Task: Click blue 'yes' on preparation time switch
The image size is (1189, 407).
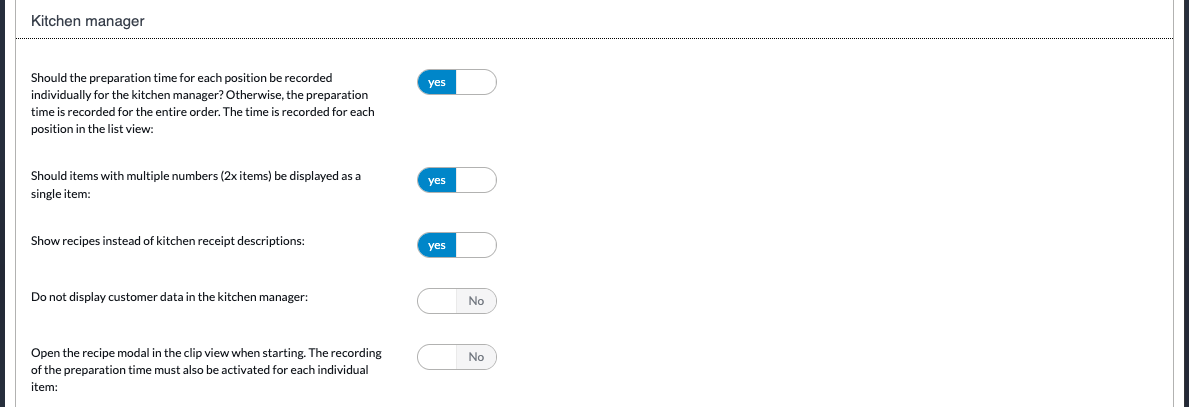Action: [x=437, y=82]
